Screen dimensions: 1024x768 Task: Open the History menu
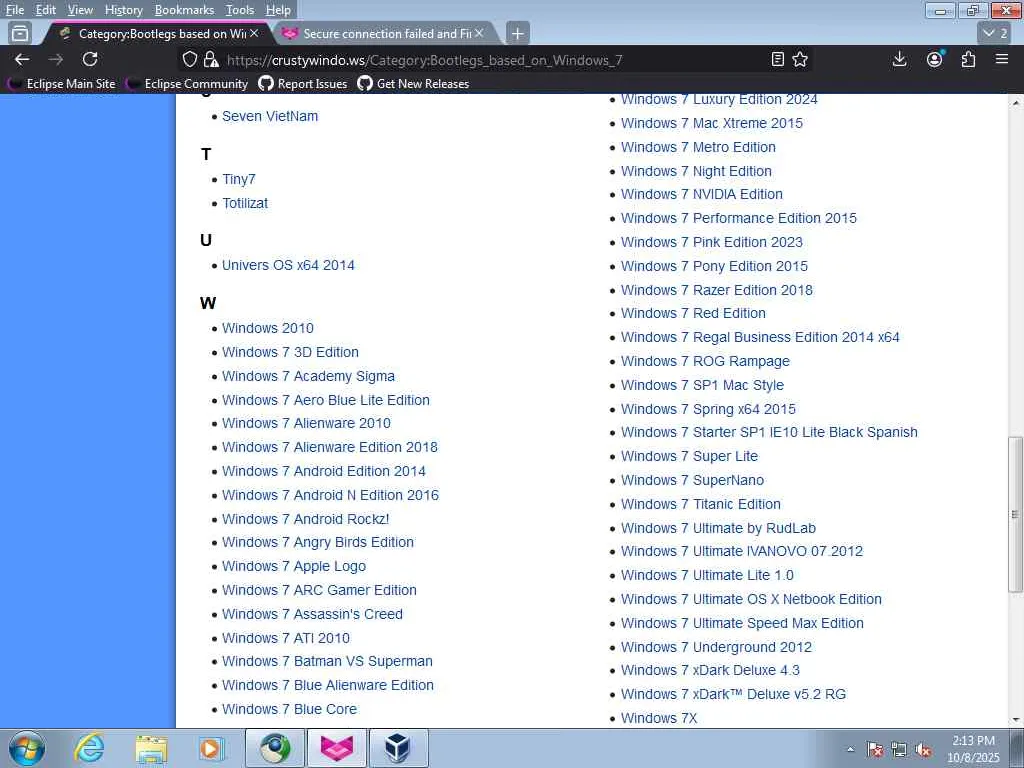(123, 10)
